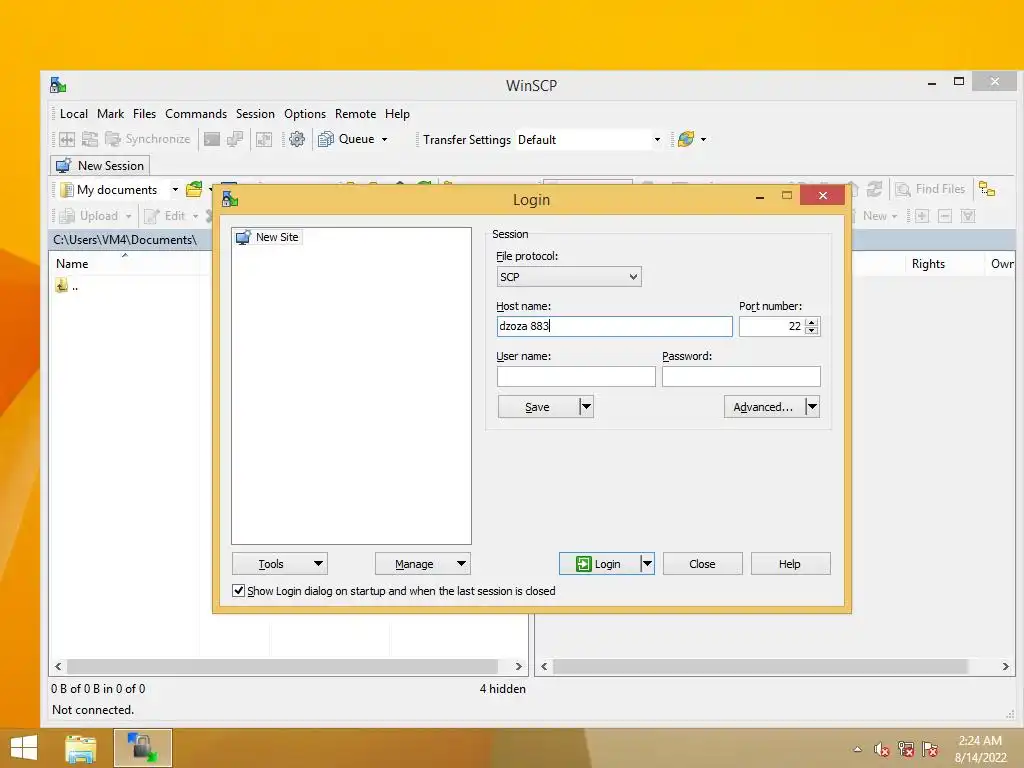Click the Open in PuTTY icon
This screenshot has height=768, width=1024.
234,139
